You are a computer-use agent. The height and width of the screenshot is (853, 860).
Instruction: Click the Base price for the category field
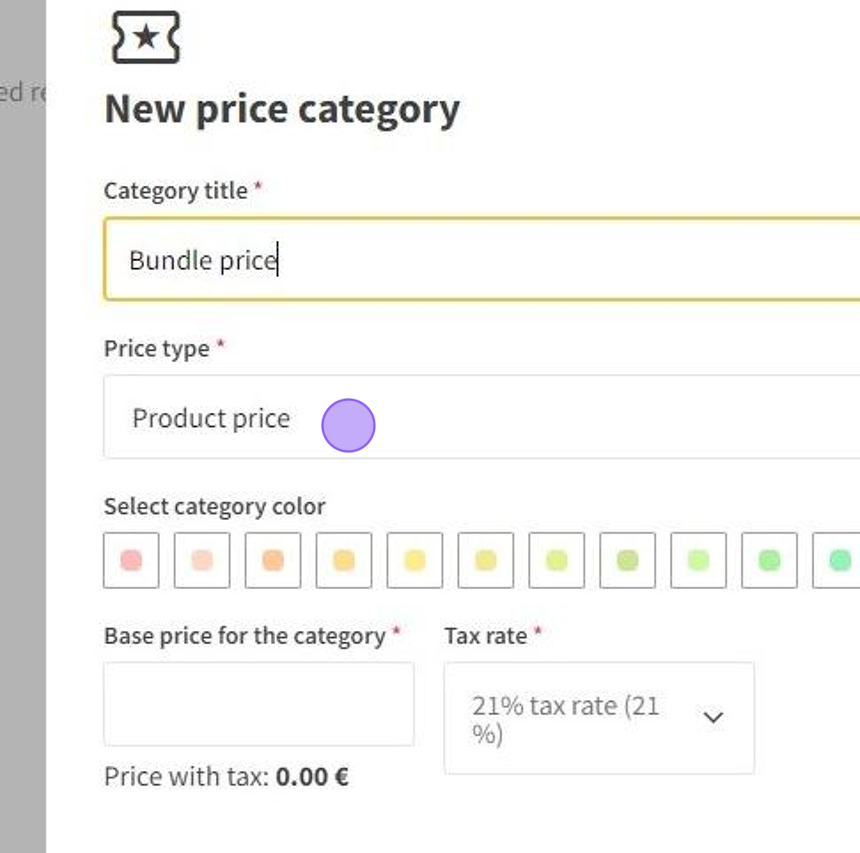258,704
